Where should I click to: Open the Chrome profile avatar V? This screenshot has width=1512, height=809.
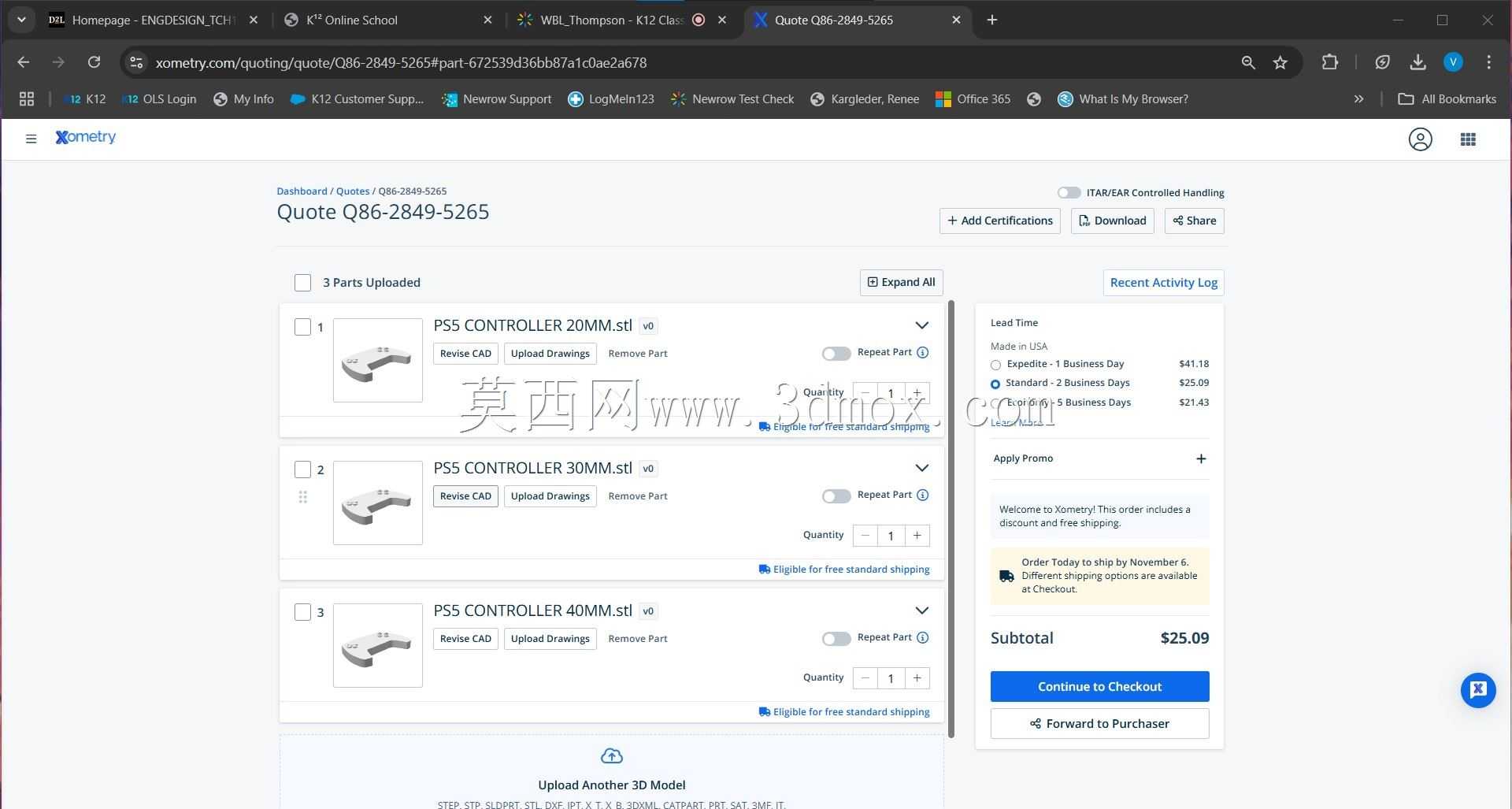(1453, 62)
